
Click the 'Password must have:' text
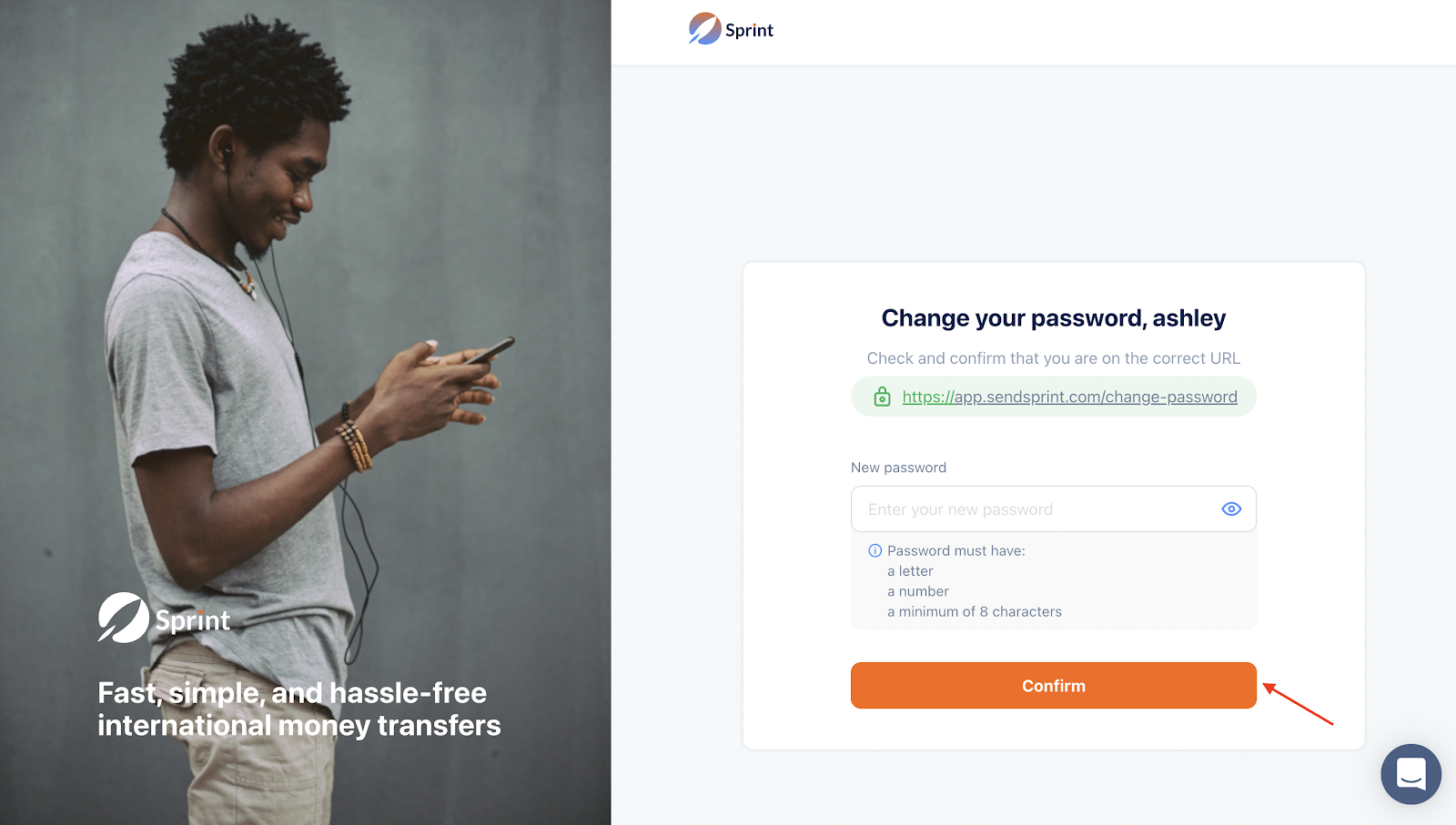coord(955,550)
